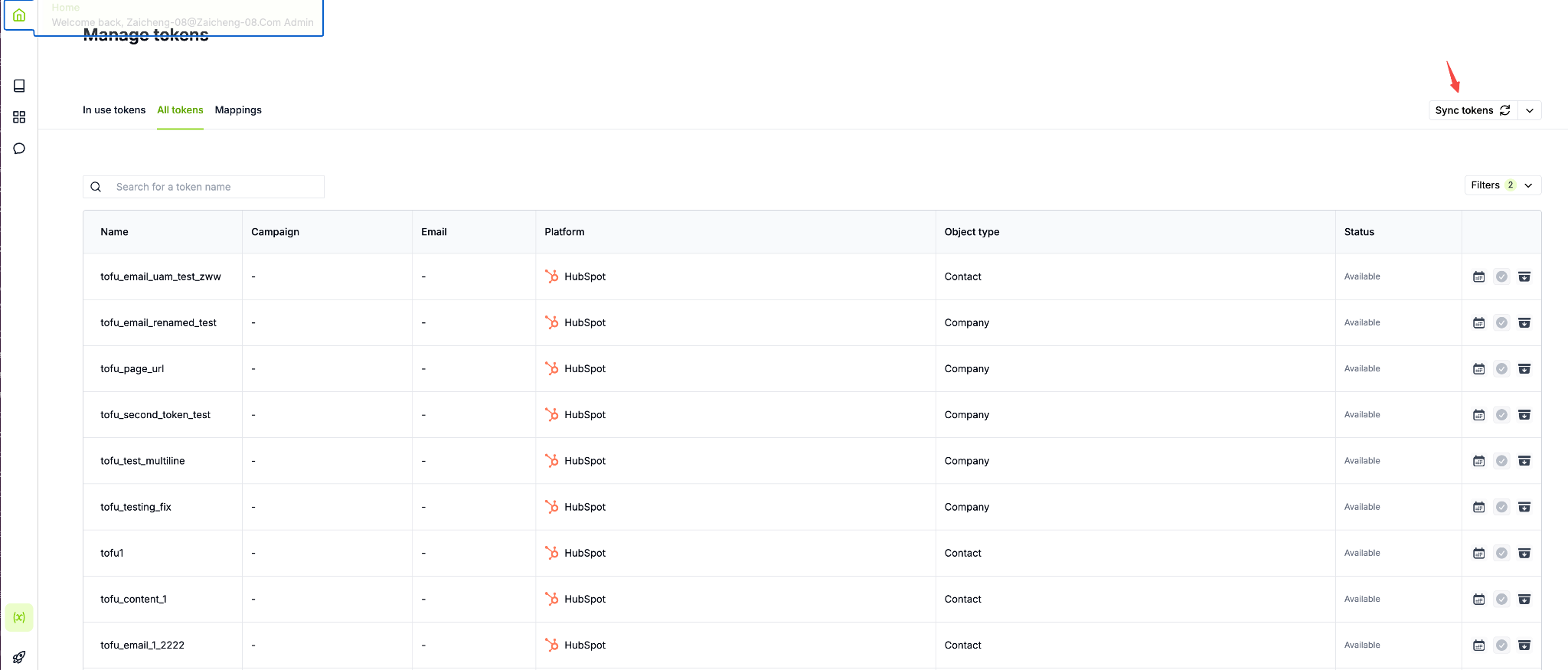Click the book icon in sidebar
This screenshot has width=1568, height=670.
[x=19, y=86]
